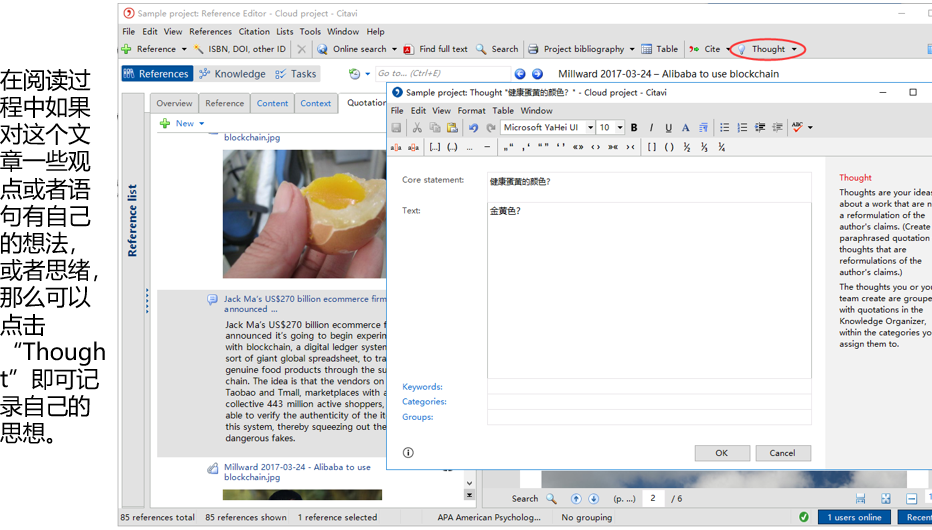Expand the Reference add dropdown arrow
Screen dimensions: 932x530
click(184, 49)
